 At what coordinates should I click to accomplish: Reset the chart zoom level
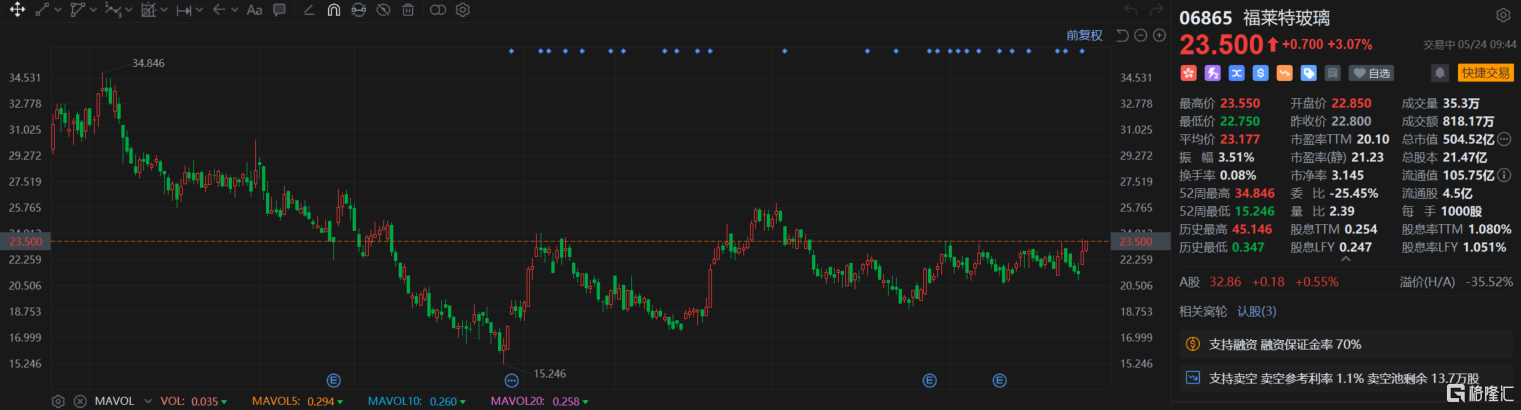point(1122,35)
